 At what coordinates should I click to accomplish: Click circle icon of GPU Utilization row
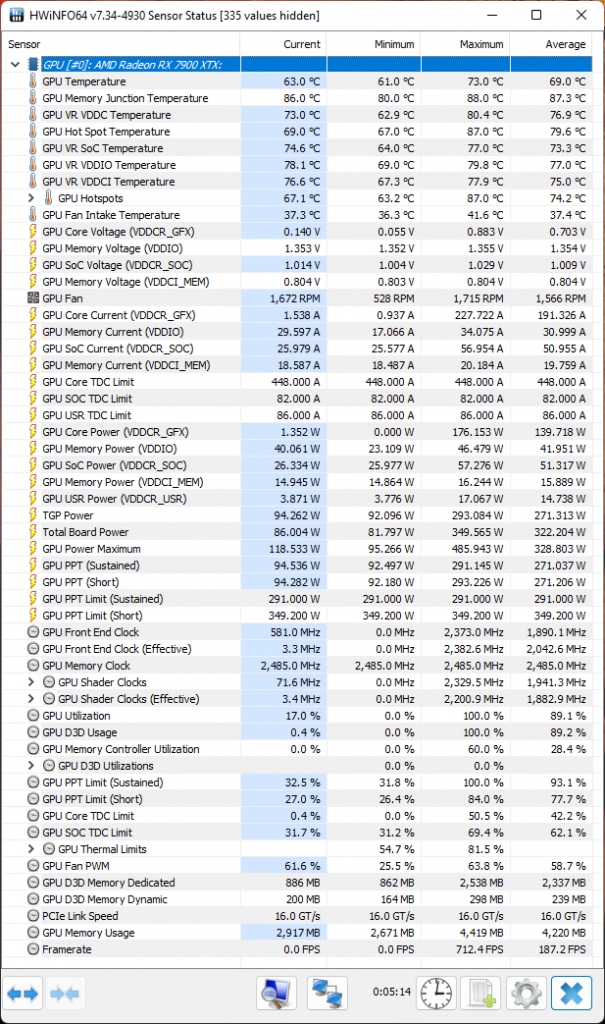coord(33,715)
